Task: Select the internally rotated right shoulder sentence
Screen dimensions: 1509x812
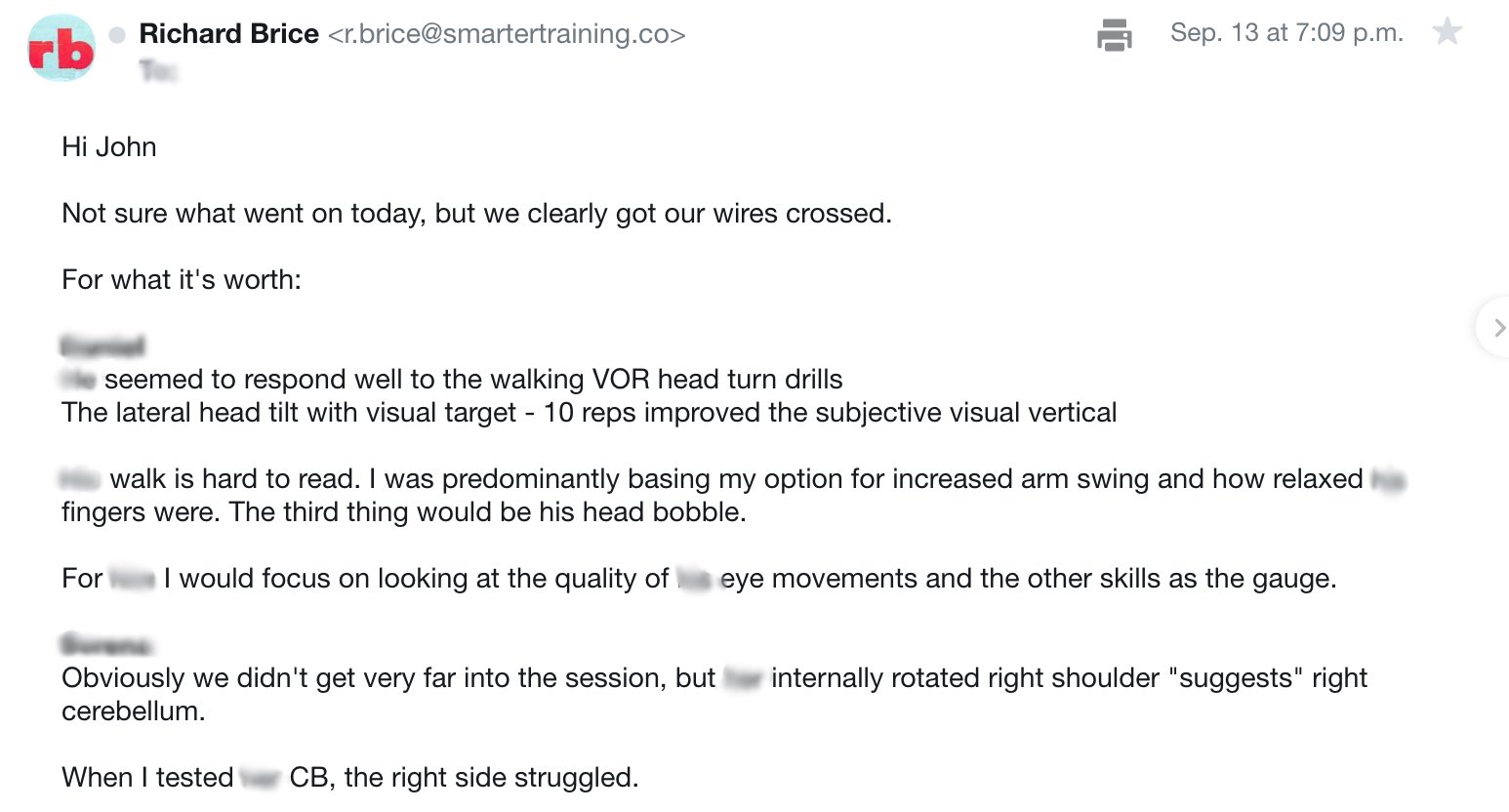Action: [714, 695]
